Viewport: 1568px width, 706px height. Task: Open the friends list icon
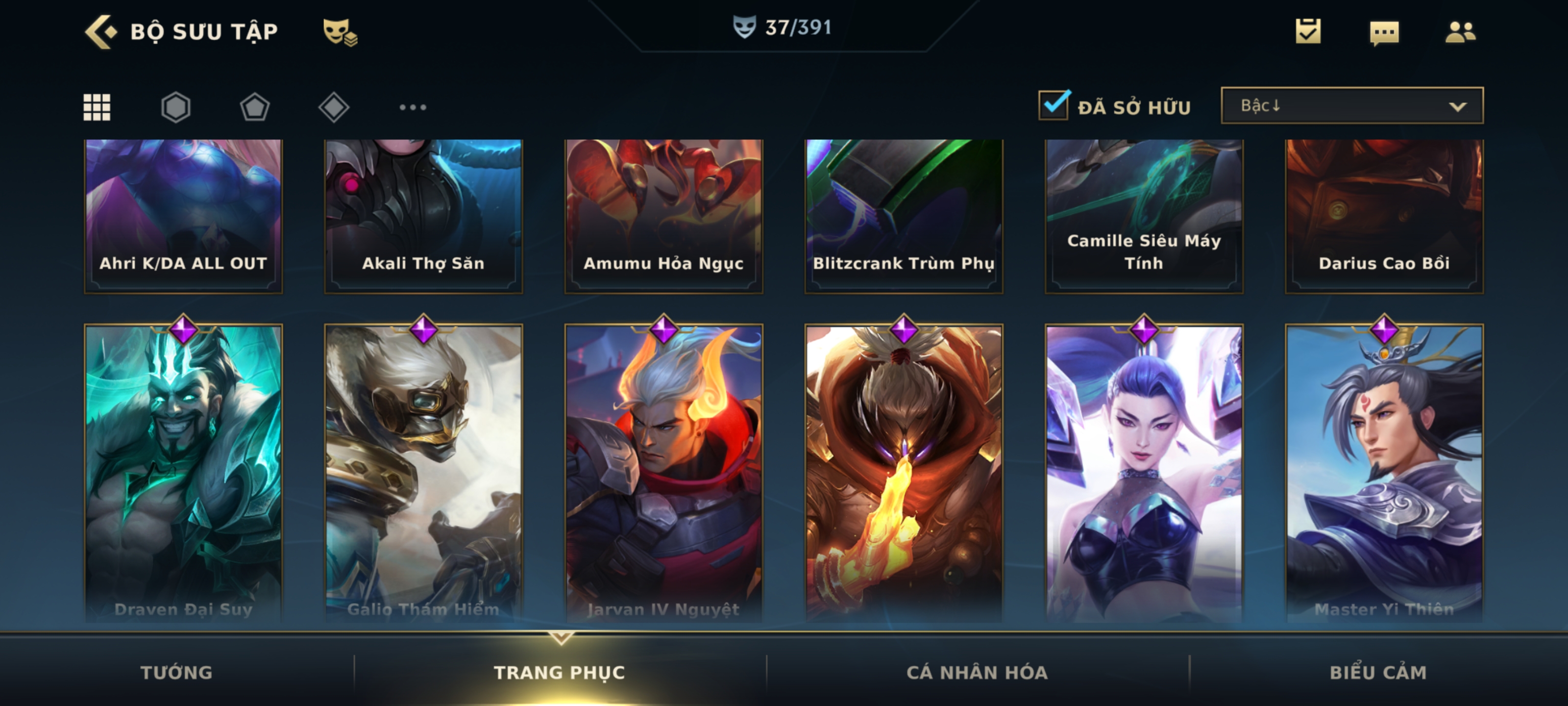[x=1460, y=32]
